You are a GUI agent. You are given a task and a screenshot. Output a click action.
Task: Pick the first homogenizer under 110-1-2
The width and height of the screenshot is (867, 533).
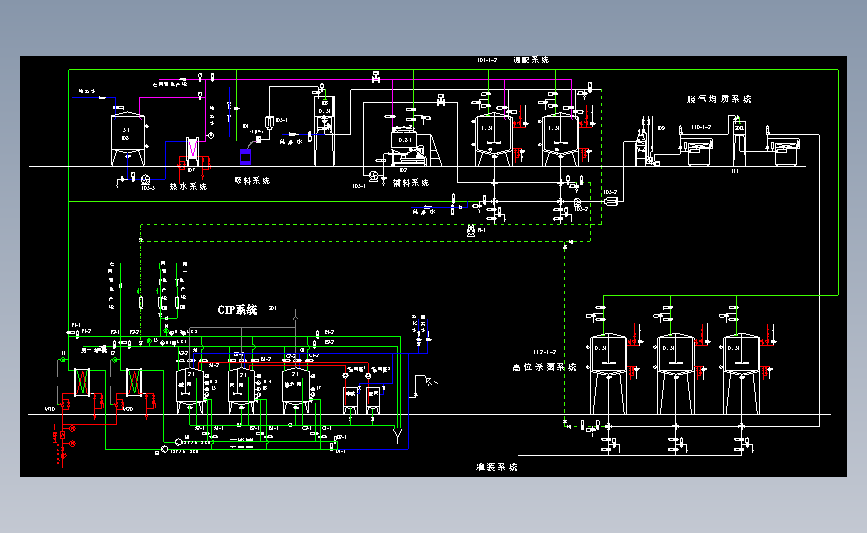(x=698, y=152)
